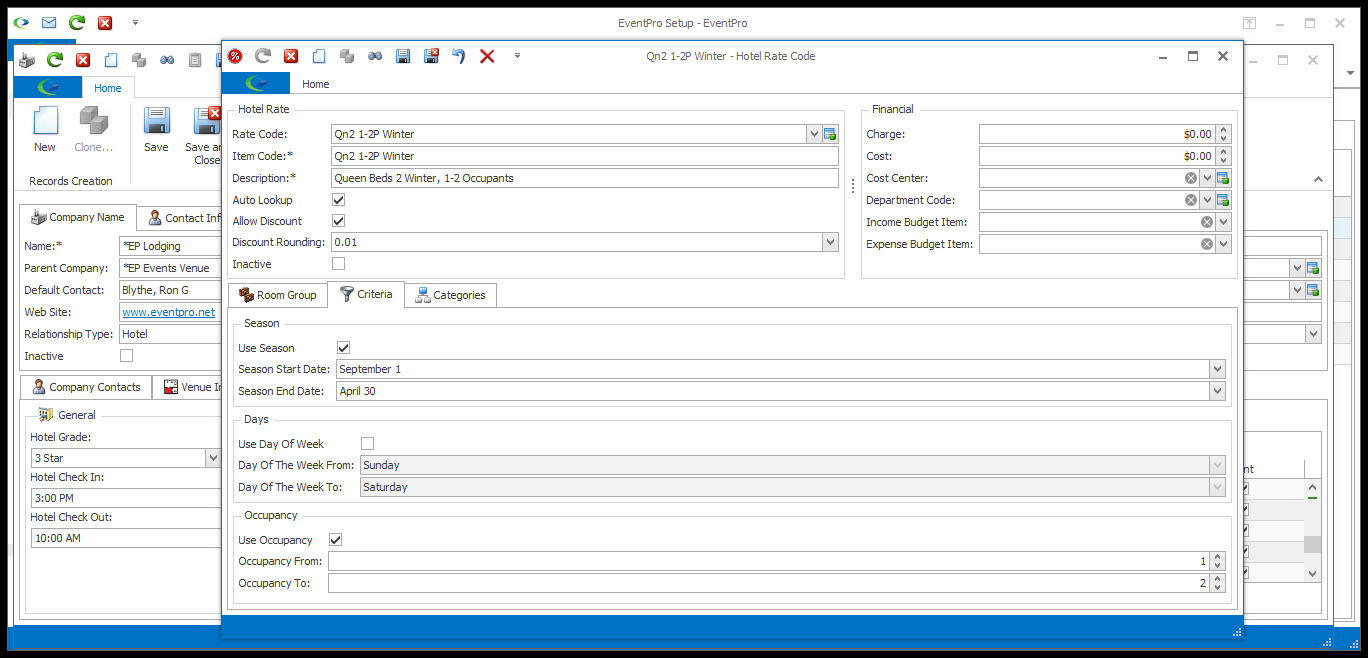Open the Expense Budget Item dropdown
The image size is (1368, 658).
[1223, 244]
